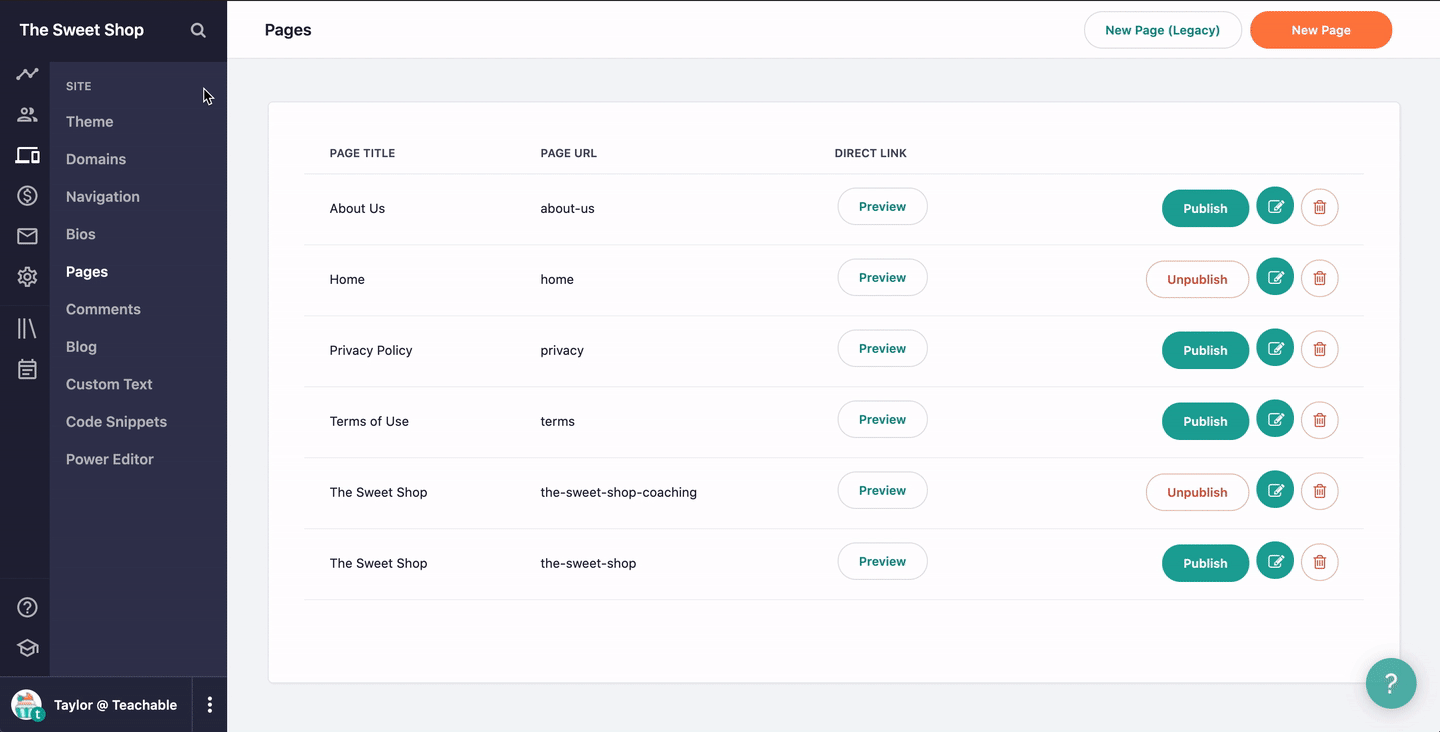Edit the the-sweet-shop page
Screen dimensions: 1440x732
[1275, 561]
